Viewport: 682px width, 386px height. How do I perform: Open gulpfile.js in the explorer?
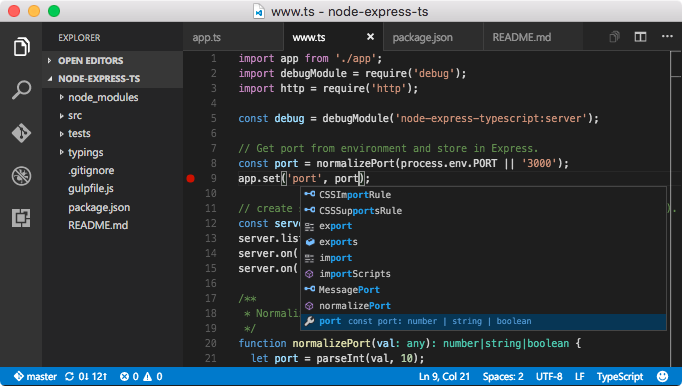click(x=90, y=189)
